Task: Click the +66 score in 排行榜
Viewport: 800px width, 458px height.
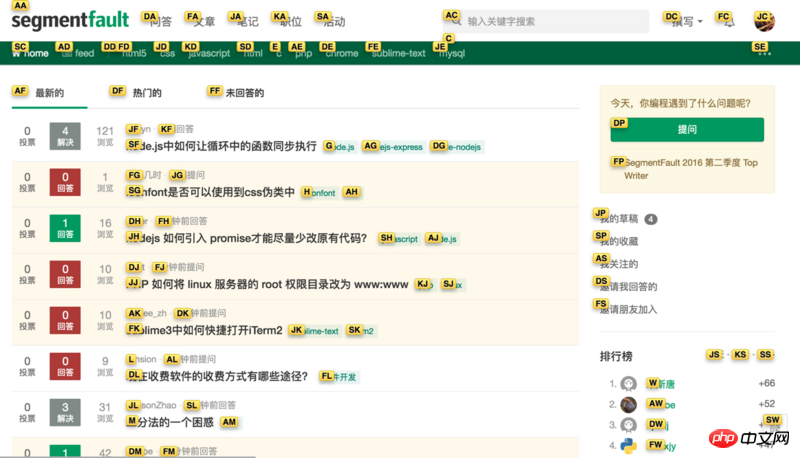Action: 766,383
